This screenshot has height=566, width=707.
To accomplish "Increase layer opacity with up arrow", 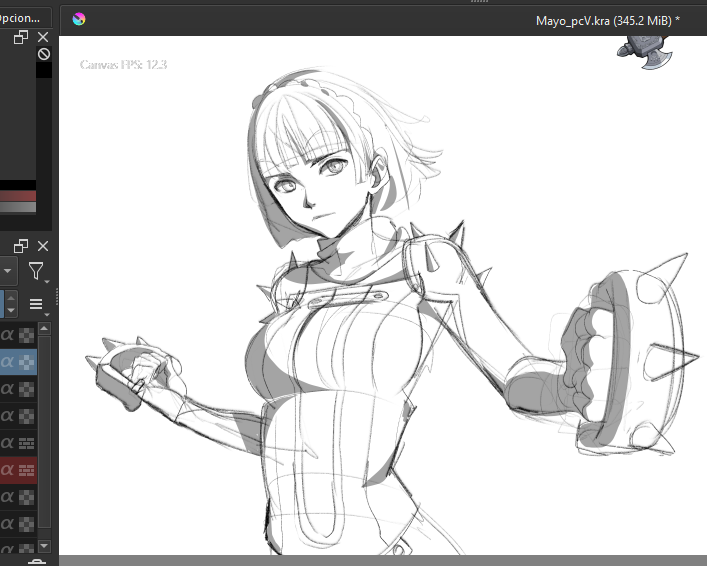I will tap(11, 298).
